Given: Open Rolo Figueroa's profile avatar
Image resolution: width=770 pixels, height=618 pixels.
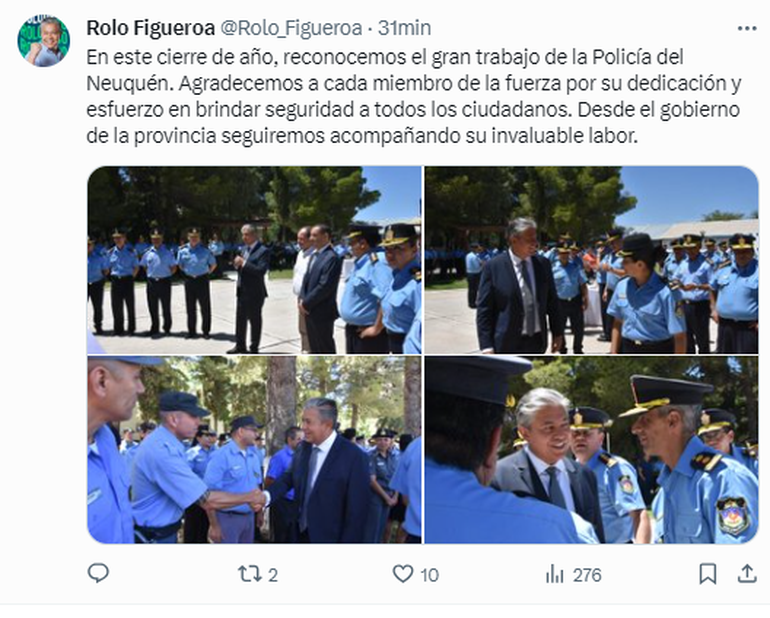Looking at the screenshot, I should coord(44,41).
